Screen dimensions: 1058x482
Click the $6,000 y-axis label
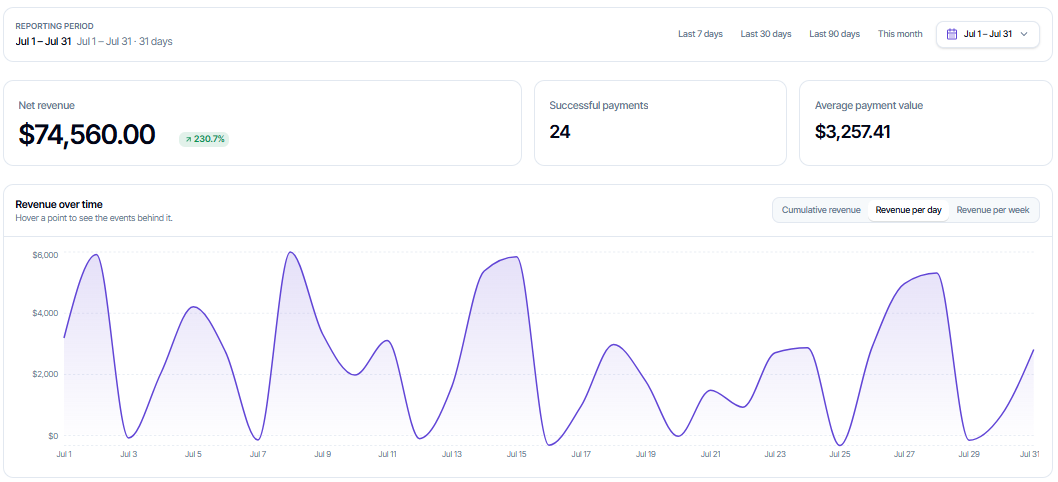coord(45,255)
